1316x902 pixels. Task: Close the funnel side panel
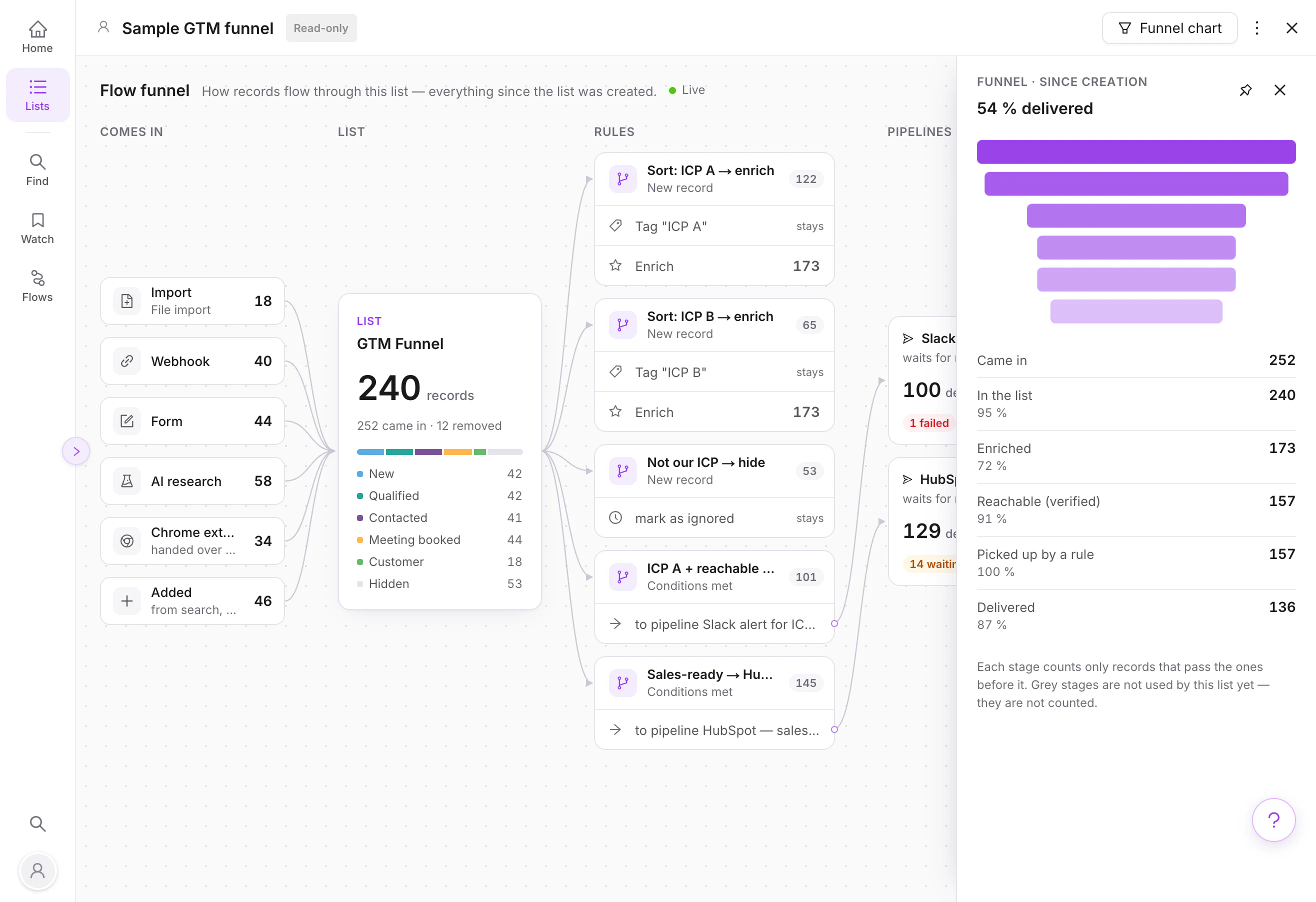[1280, 90]
